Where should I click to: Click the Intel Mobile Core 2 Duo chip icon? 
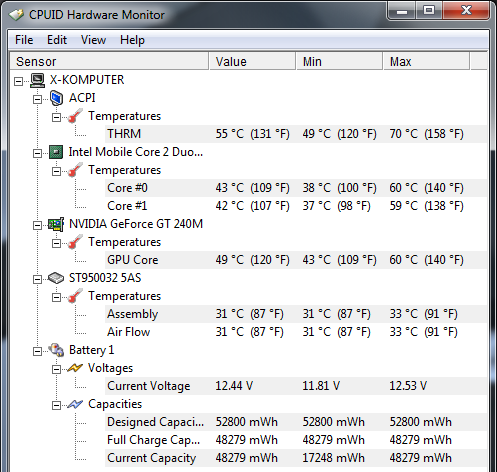(56, 152)
